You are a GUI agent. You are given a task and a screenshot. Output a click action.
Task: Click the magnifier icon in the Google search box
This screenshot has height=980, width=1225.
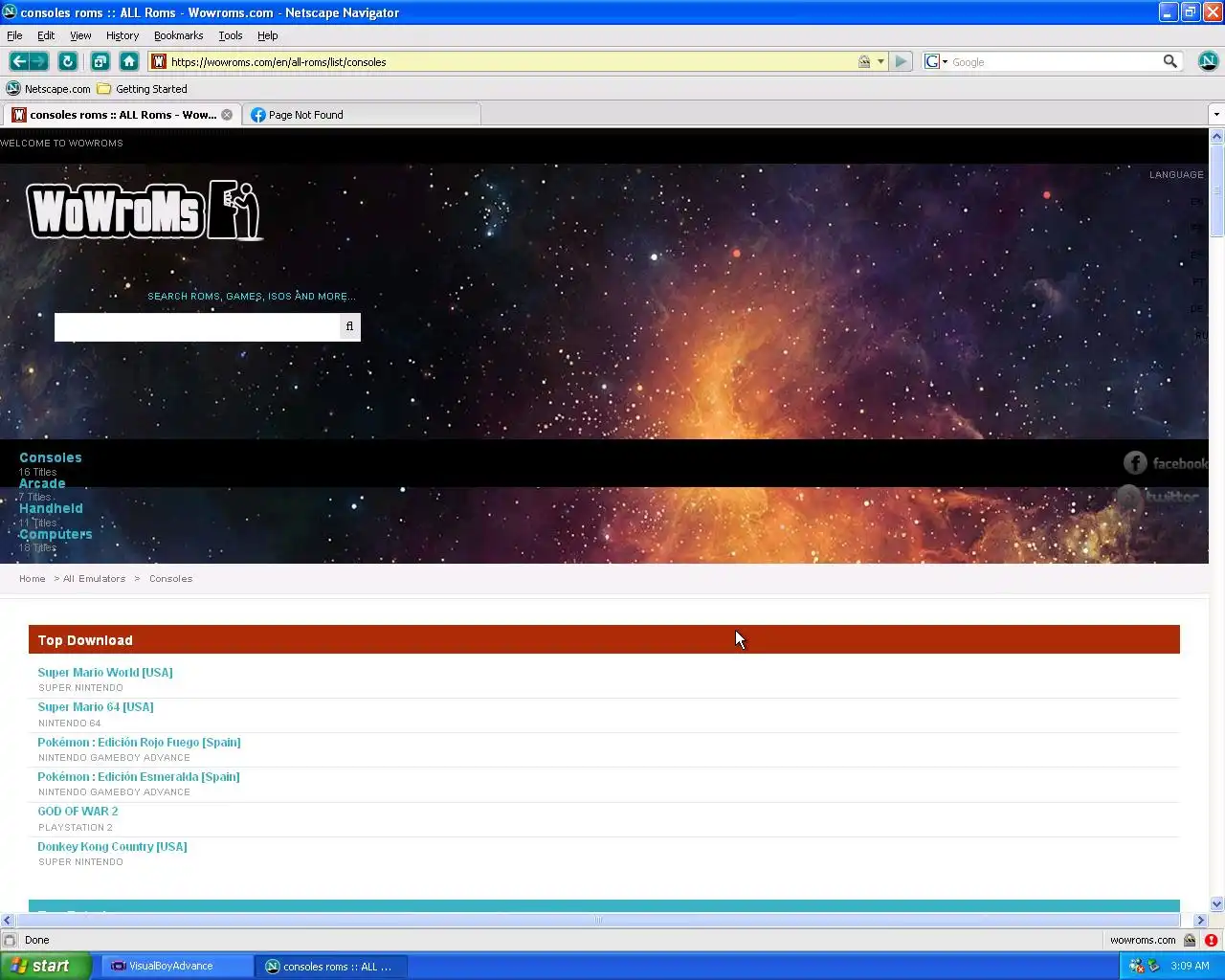1169,61
